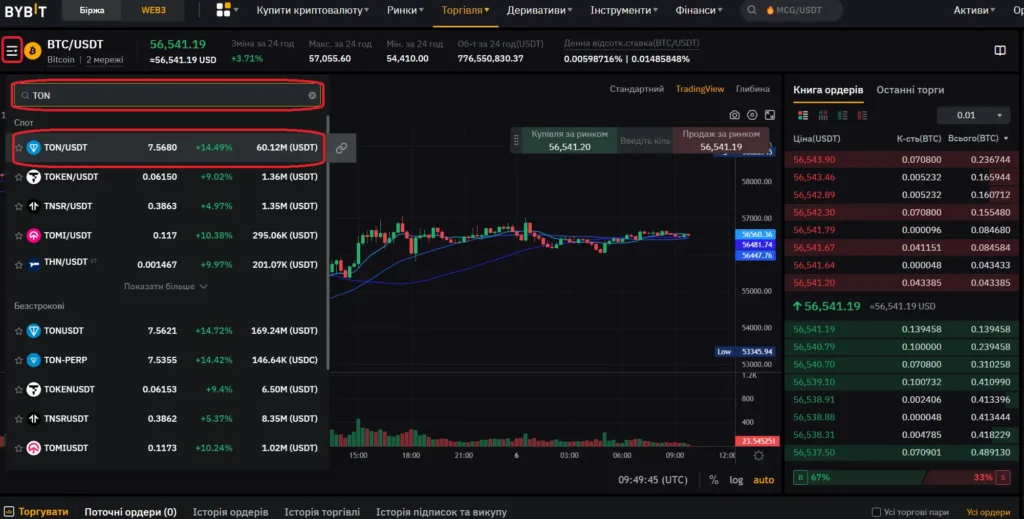This screenshot has height=519, width=1024.
Task: Open the 0.01 price grouping dropdown
Action: coord(974,115)
